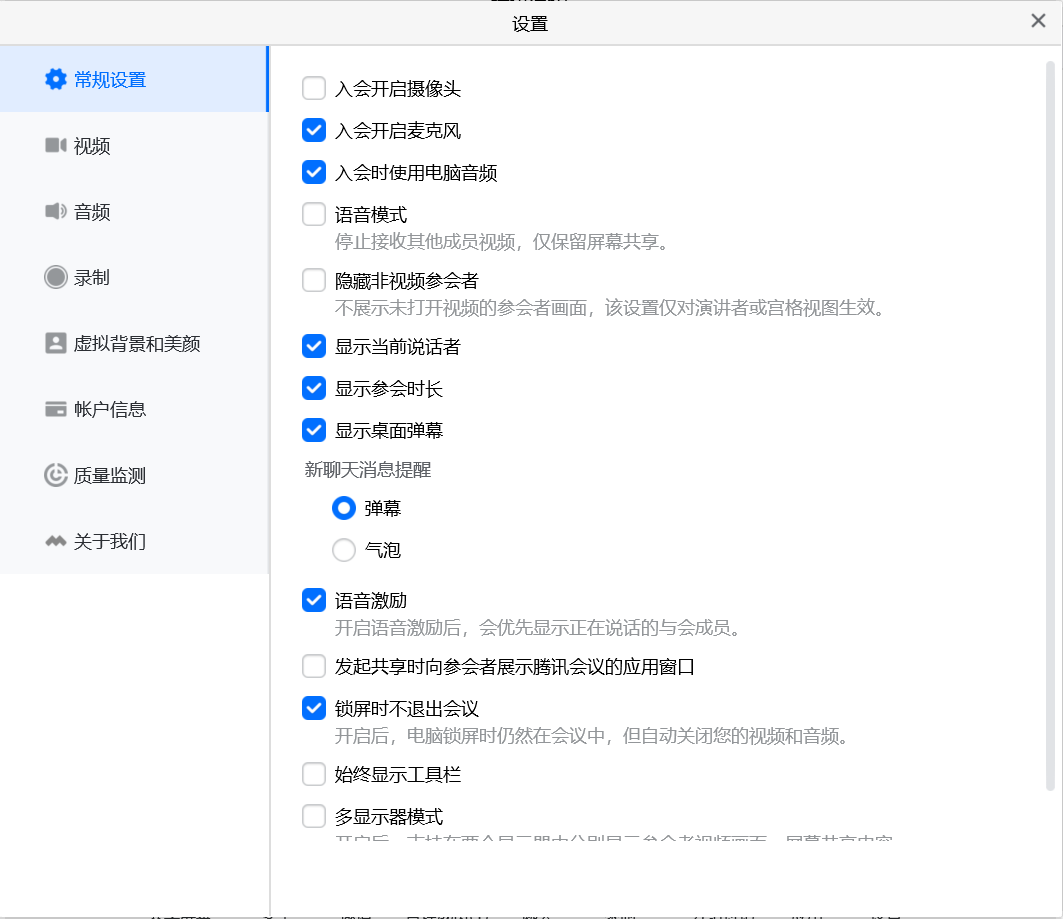This screenshot has height=919, width=1063.
Task: Click the 设置 dialog title text
Action: [530, 24]
